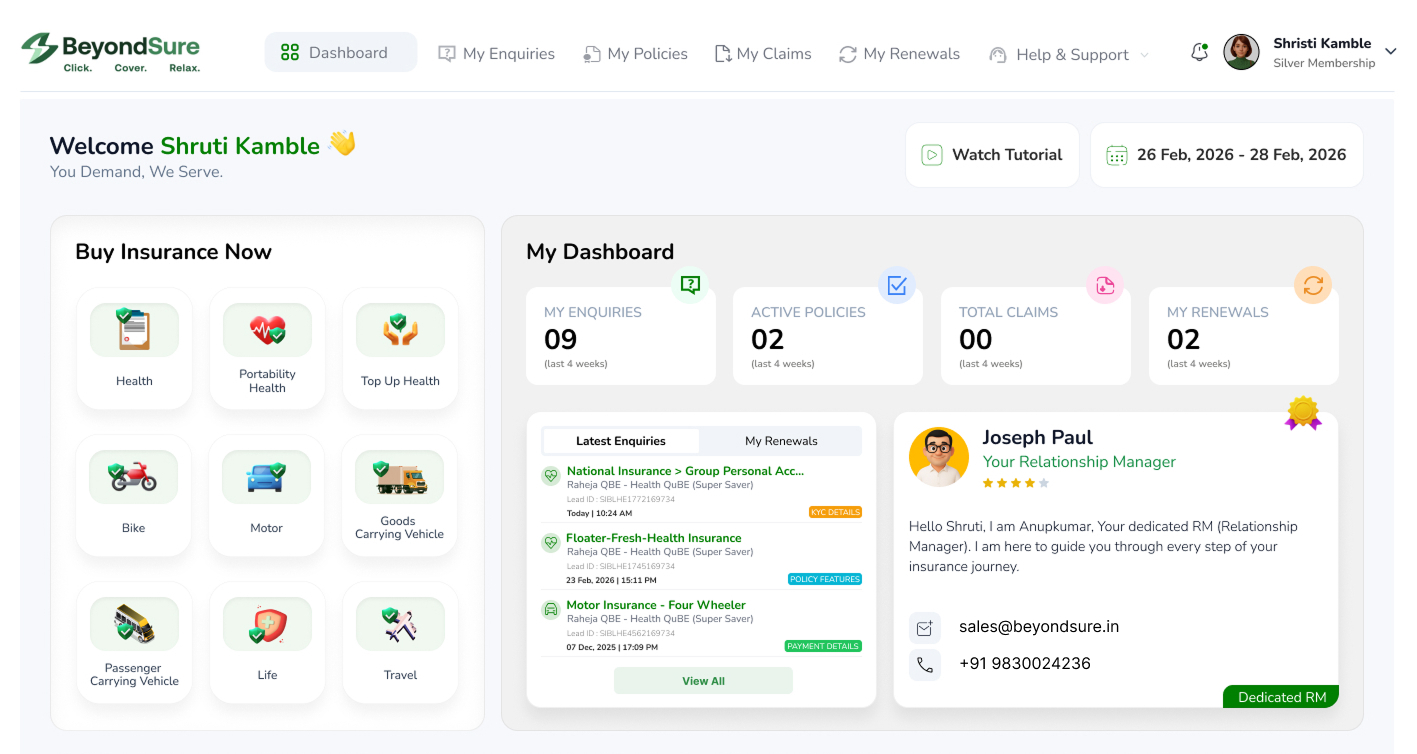Click the Dedicated RM label

(x=1282, y=697)
